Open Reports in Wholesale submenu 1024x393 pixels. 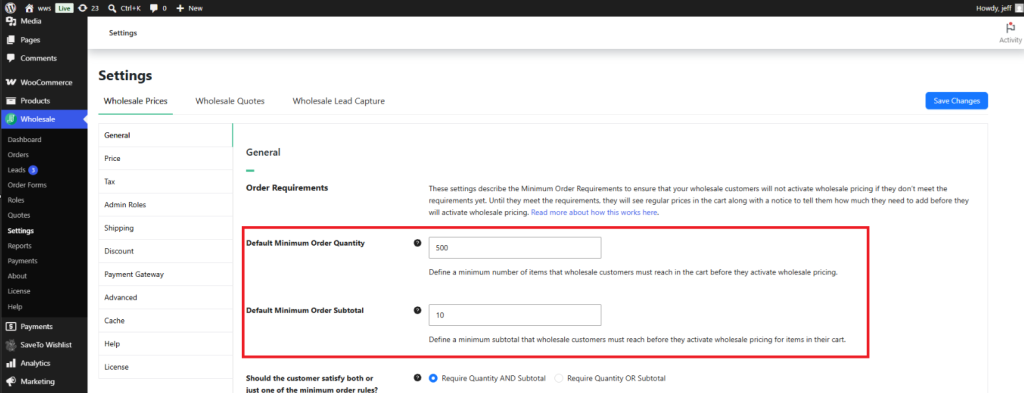click(20, 245)
